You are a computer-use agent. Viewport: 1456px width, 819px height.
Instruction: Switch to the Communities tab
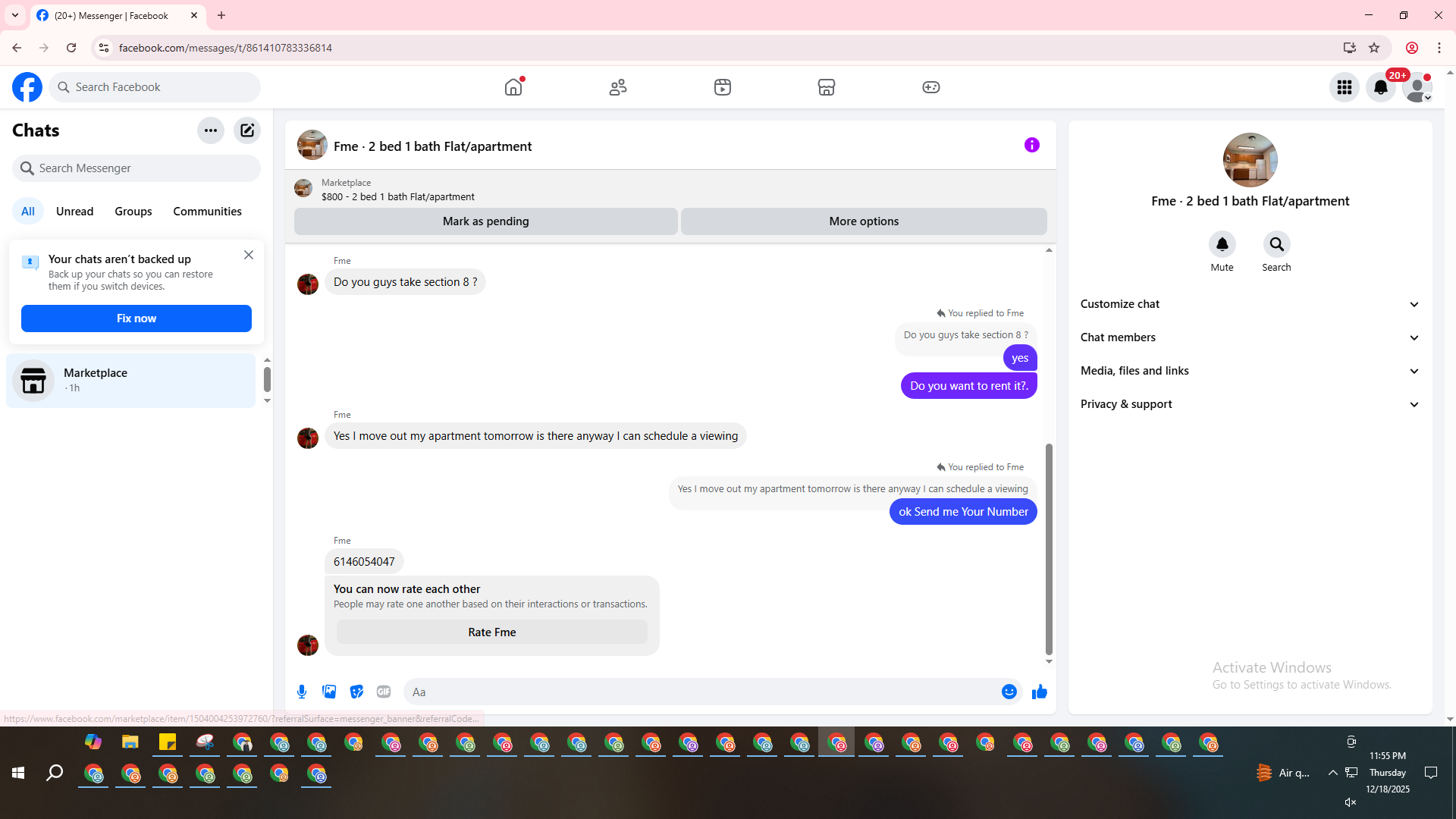coord(207,212)
